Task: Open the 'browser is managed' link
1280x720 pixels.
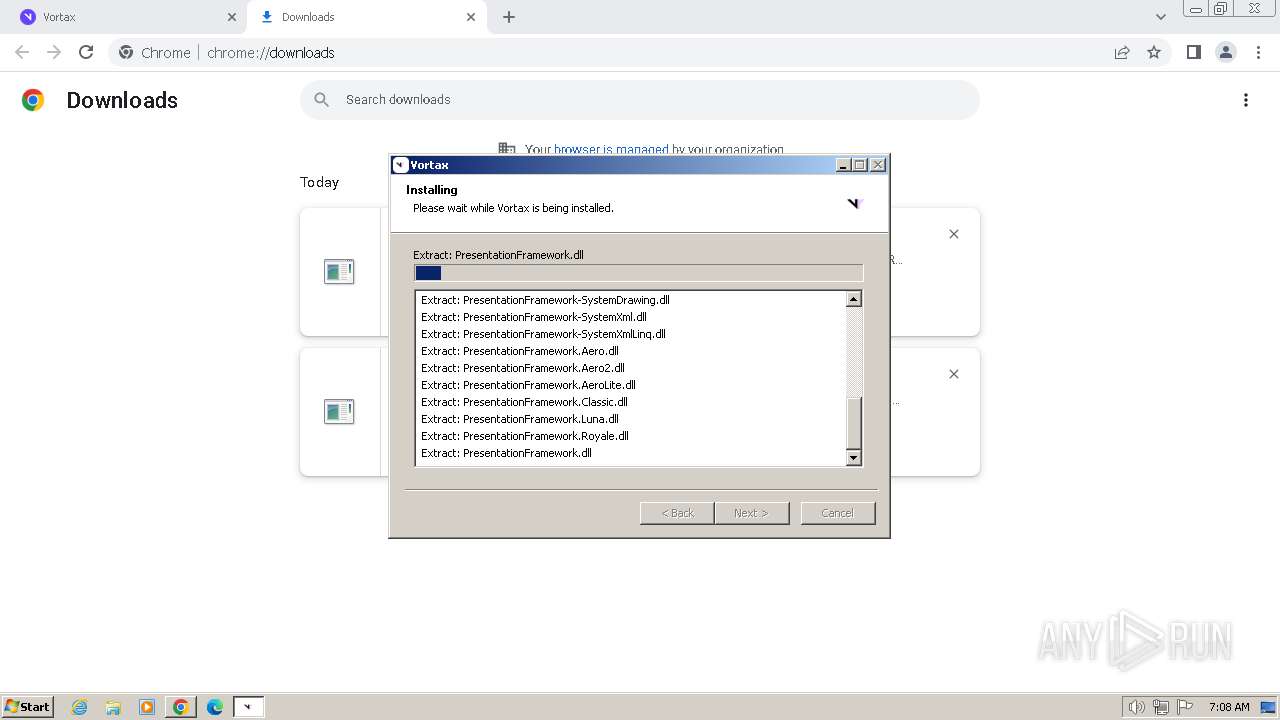Action: 610,150
